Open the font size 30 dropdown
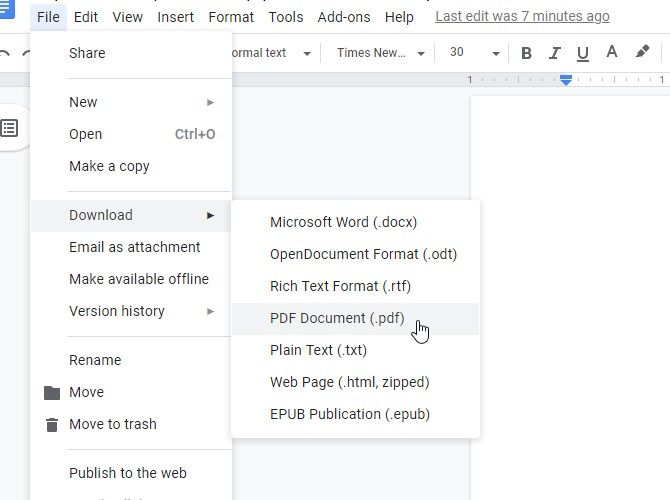The image size is (670, 500). [x=474, y=53]
